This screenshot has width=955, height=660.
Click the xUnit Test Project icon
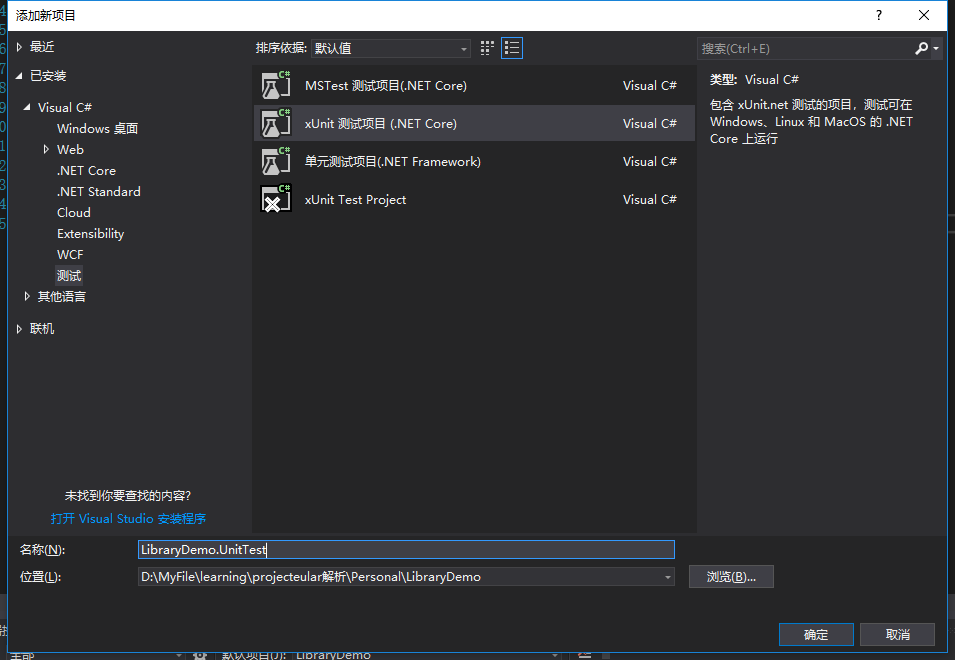276,199
